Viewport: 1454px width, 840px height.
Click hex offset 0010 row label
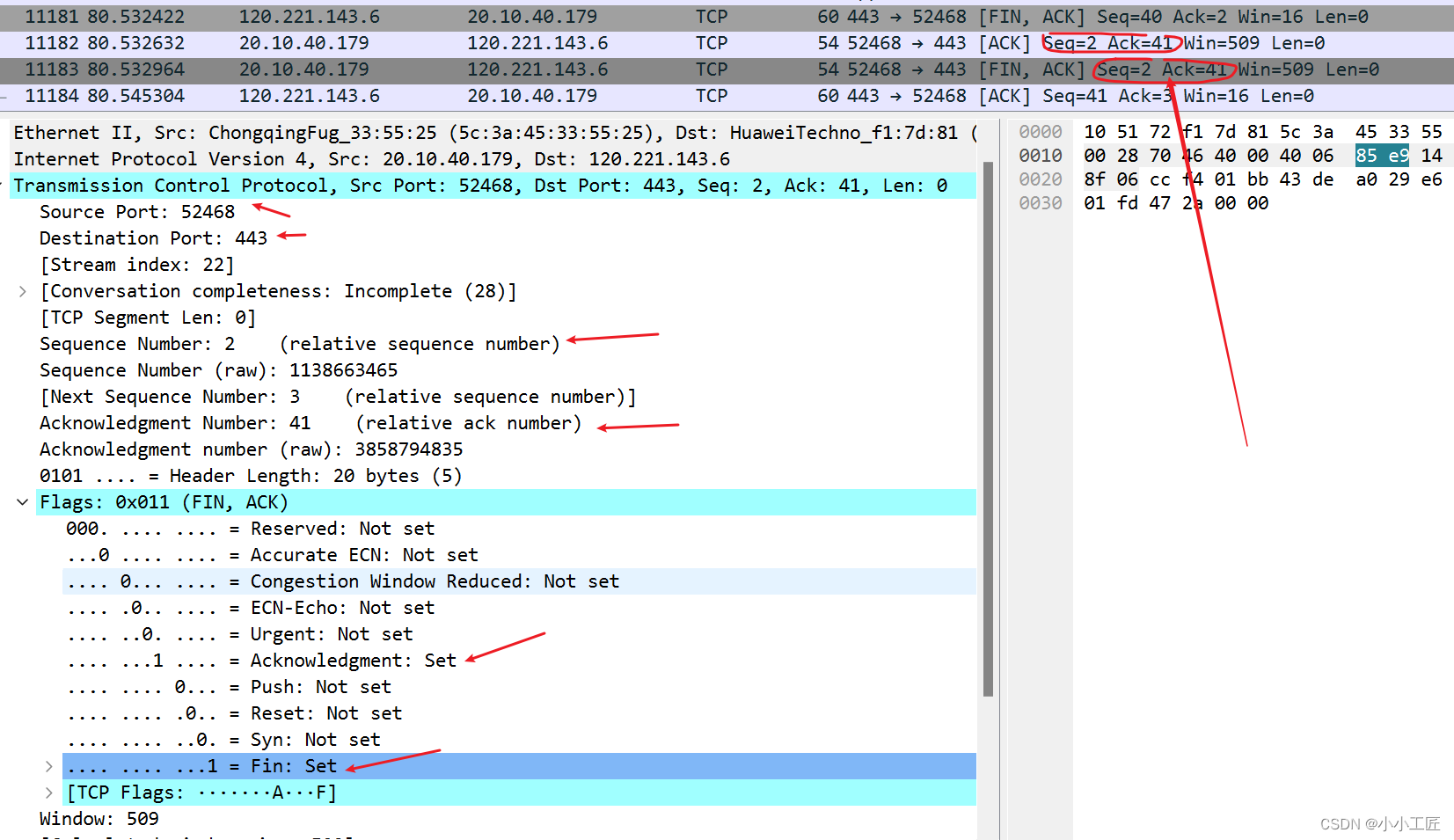click(x=1041, y=156)
